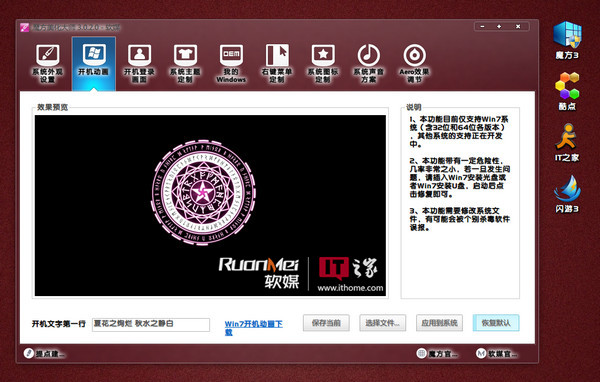Open the 我的Windows OEM section

pos(231,64)
